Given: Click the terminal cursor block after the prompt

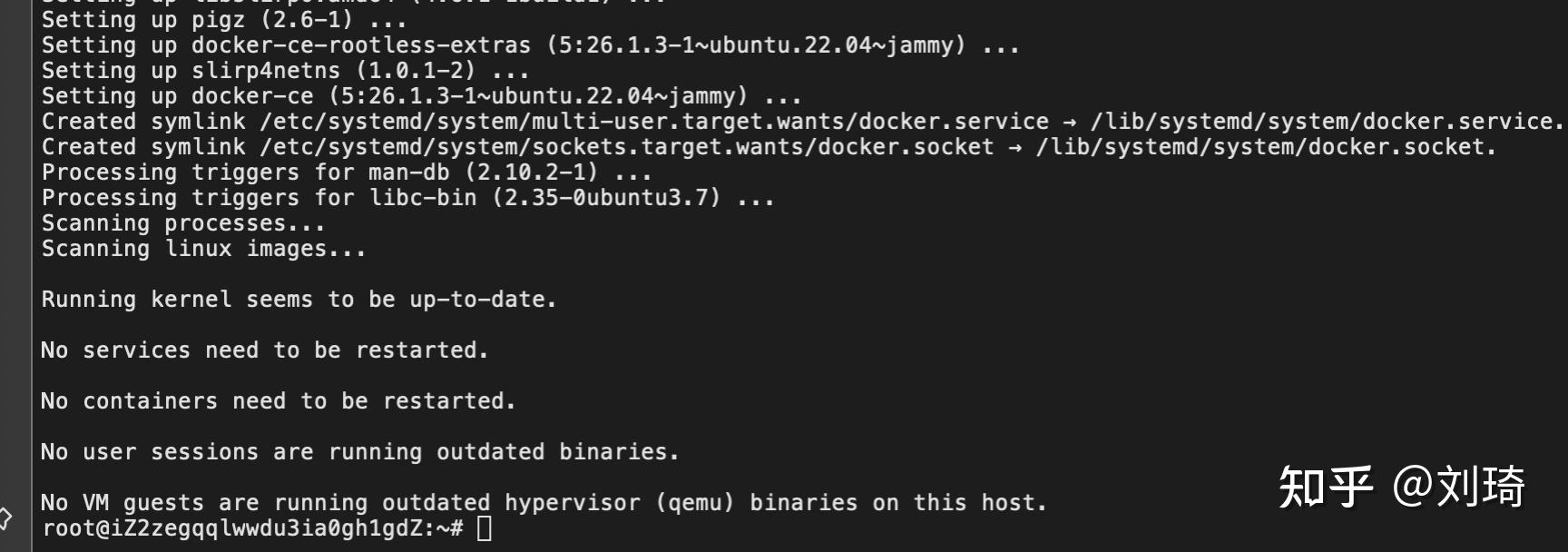Looking at the screenshot, I should (x=485, y=528).
